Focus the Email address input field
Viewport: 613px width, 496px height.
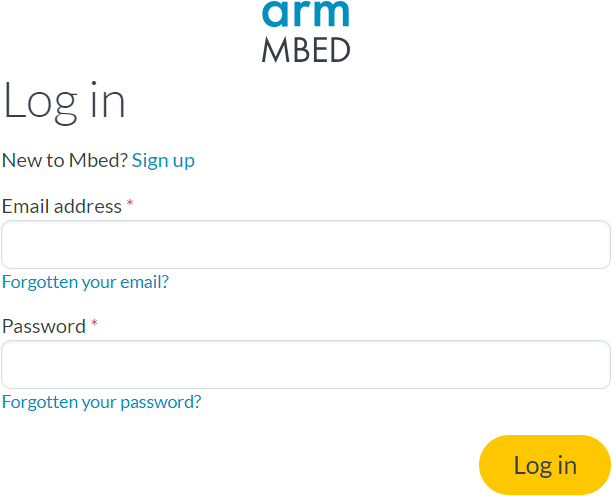pos(306,245)
